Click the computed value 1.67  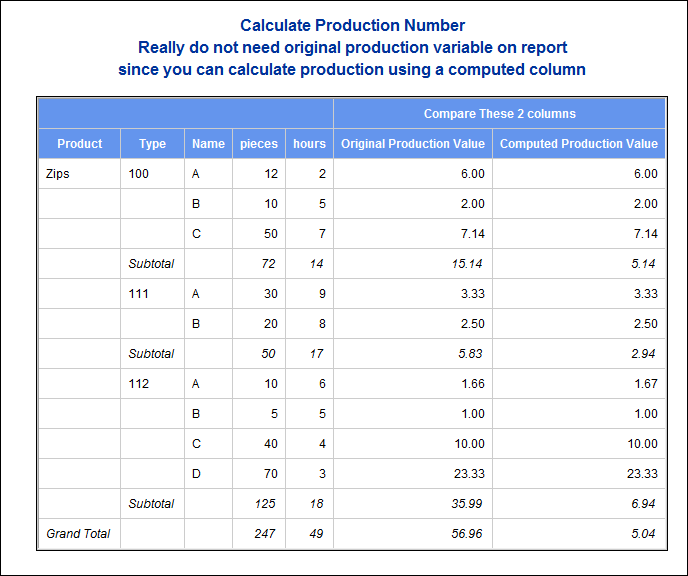pos(645,384)
